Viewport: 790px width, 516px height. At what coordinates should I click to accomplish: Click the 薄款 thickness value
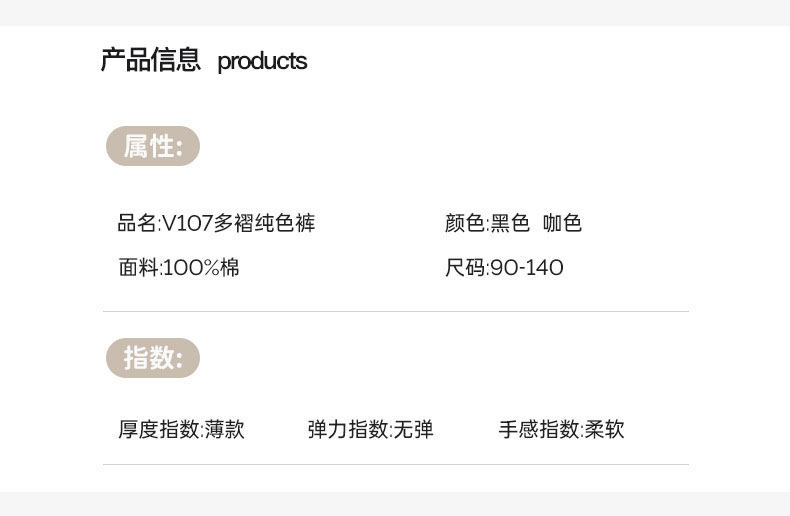(224, 430)
